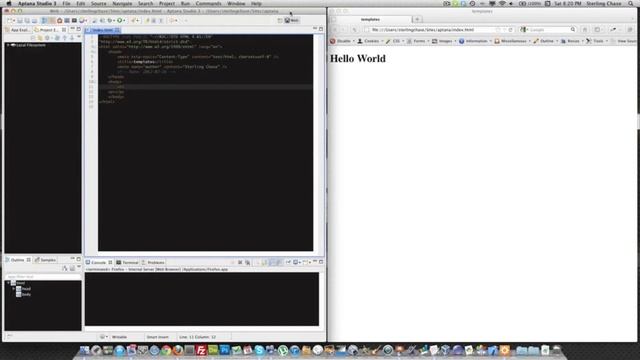This screenshot has width=640, height=360.
Task: Switch to the Samples tab
Action: pyautogui.click(x=46, y=260)
